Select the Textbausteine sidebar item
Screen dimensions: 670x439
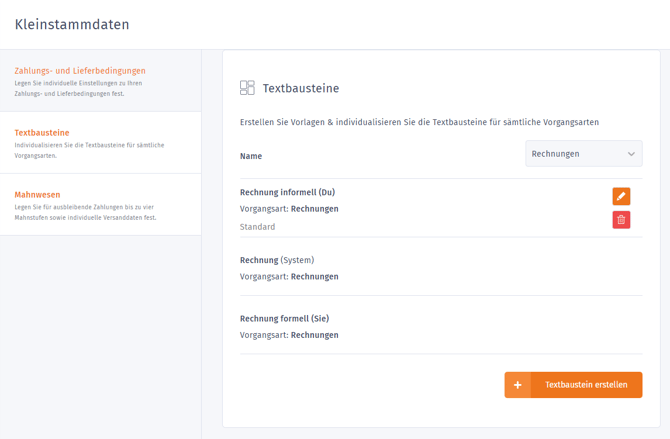tap(100, 143)
